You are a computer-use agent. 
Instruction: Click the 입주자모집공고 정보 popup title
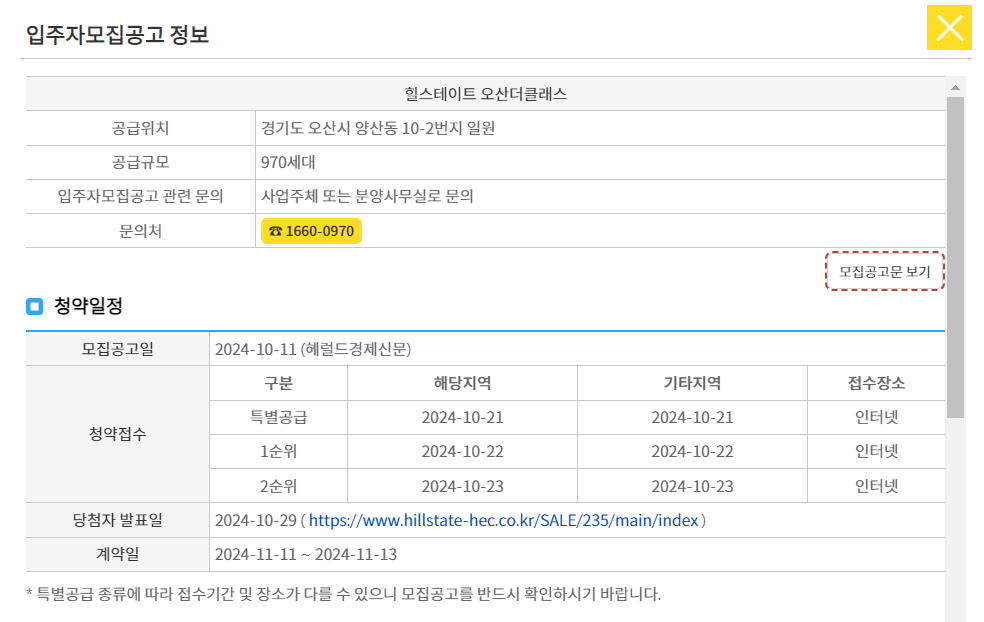[117, 34]
